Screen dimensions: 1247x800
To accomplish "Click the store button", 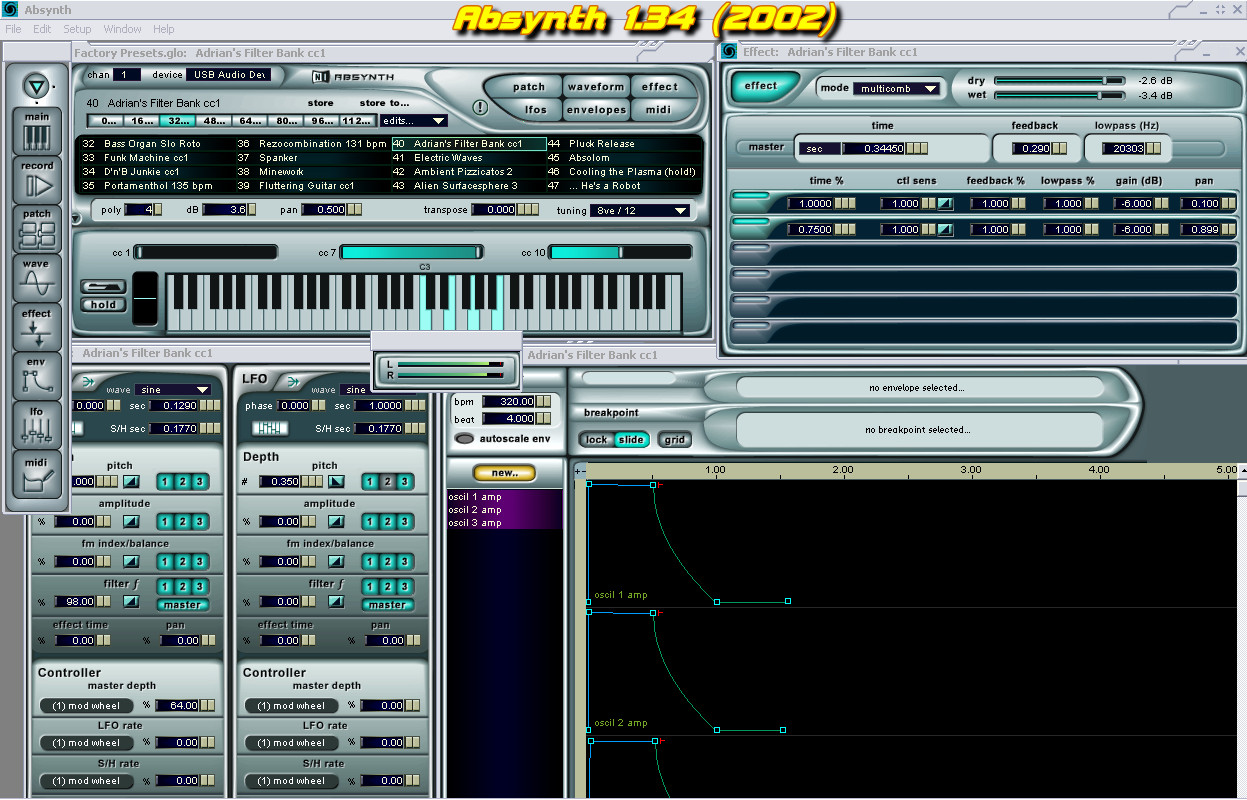I will 320,103.
